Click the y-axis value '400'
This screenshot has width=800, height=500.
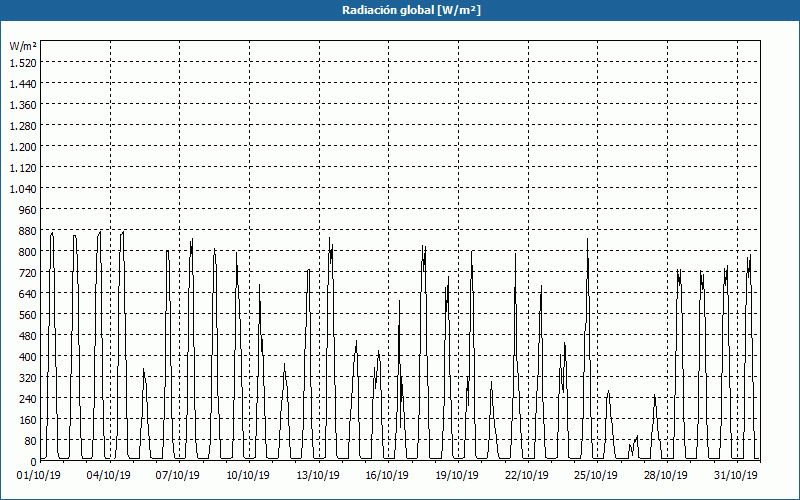tap(28, 357)
